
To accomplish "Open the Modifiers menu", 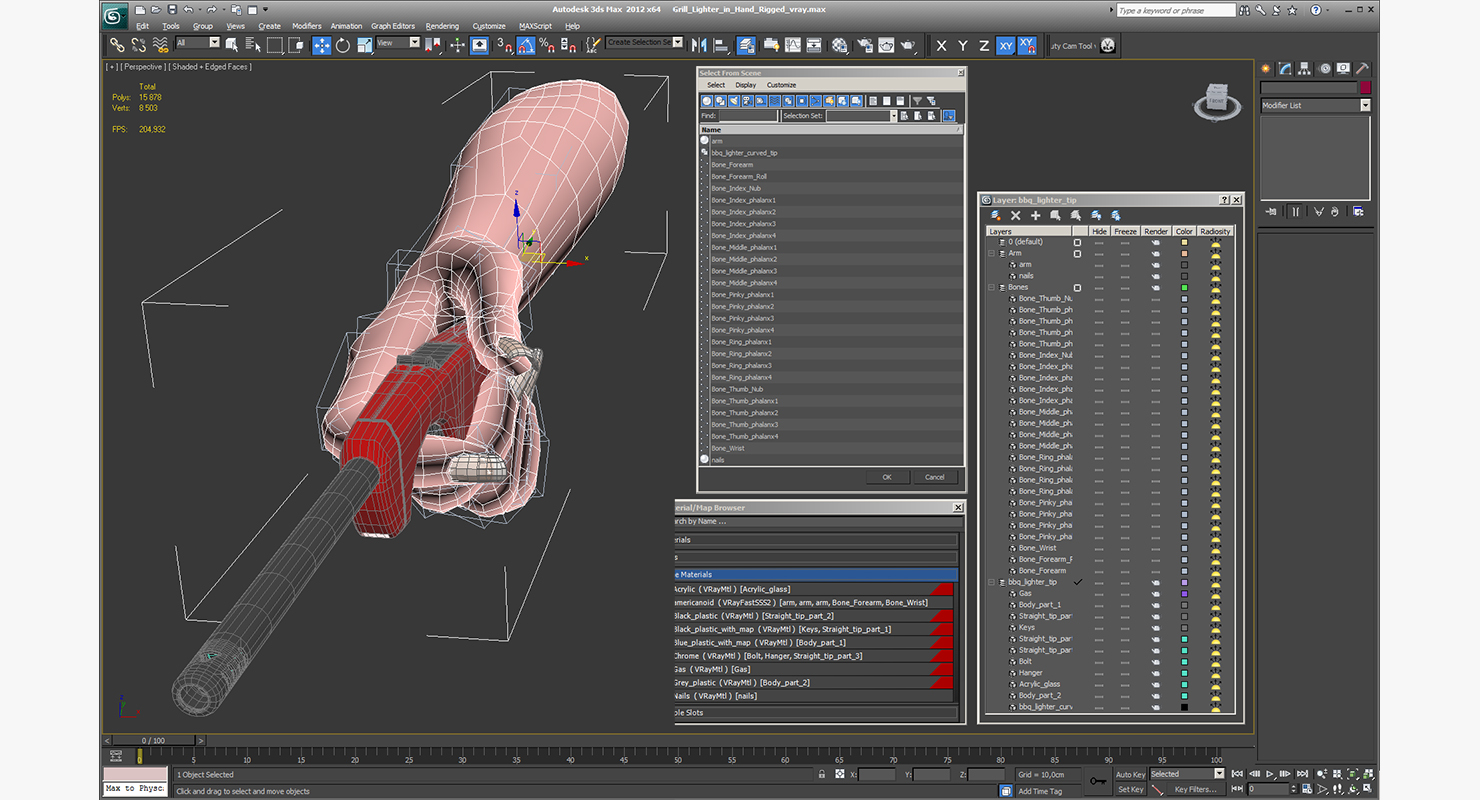I will [307, 26].
